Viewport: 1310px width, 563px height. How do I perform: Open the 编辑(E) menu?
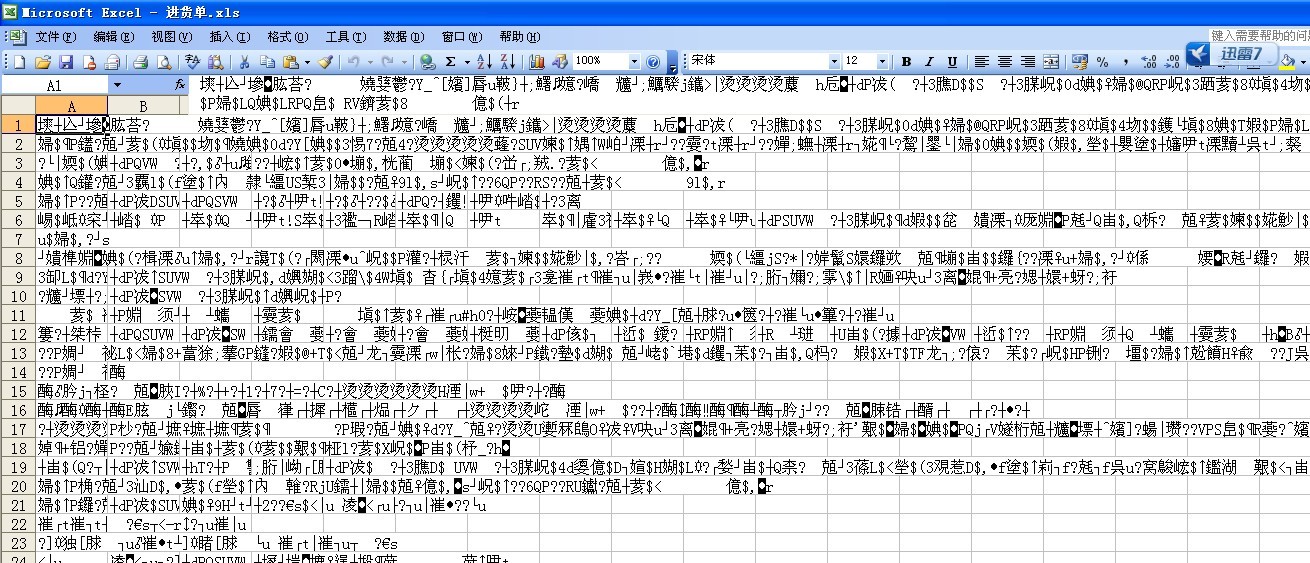pyautogui.click(x=113, y=36)
